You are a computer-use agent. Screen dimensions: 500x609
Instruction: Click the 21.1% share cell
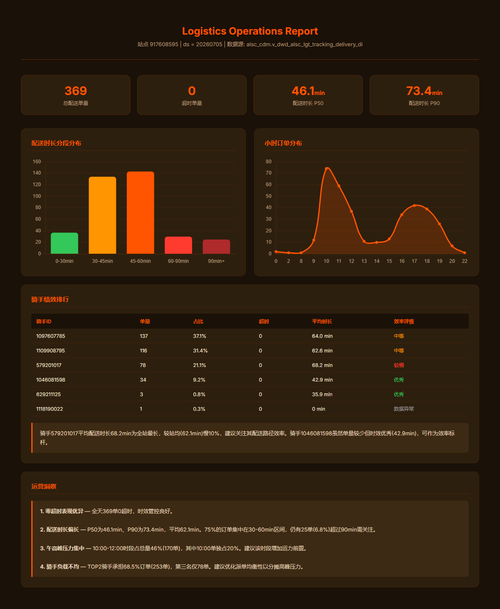tap(200, 365)
